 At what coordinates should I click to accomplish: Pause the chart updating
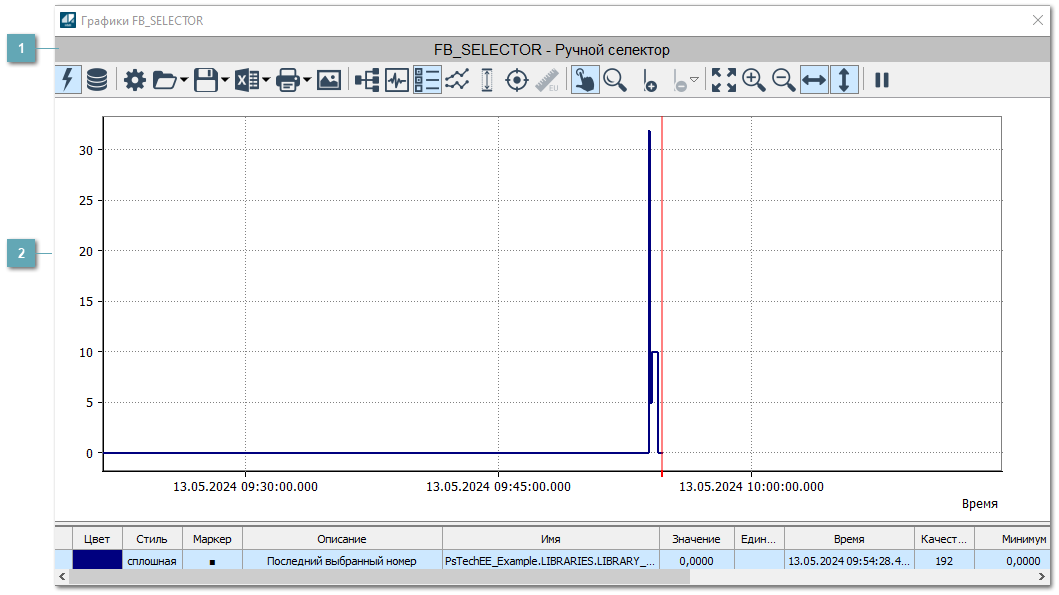coord(881,81)
